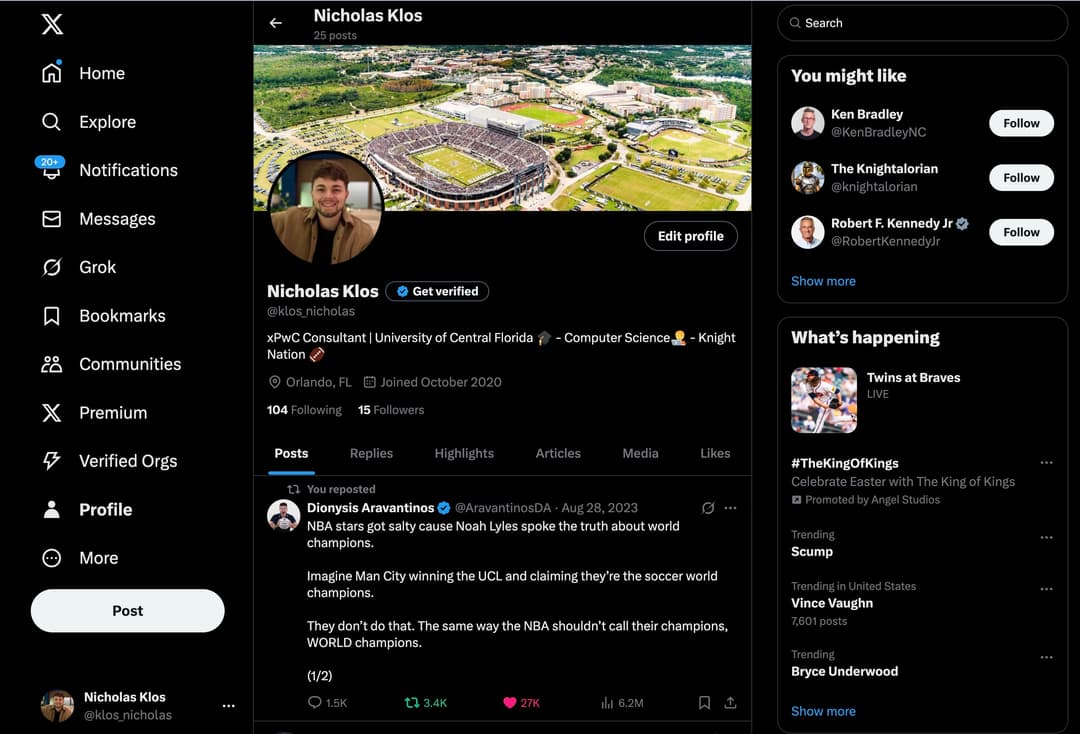Switch to Articles tab
Screen dimensions: 1080x734
[x=558, y=454]
